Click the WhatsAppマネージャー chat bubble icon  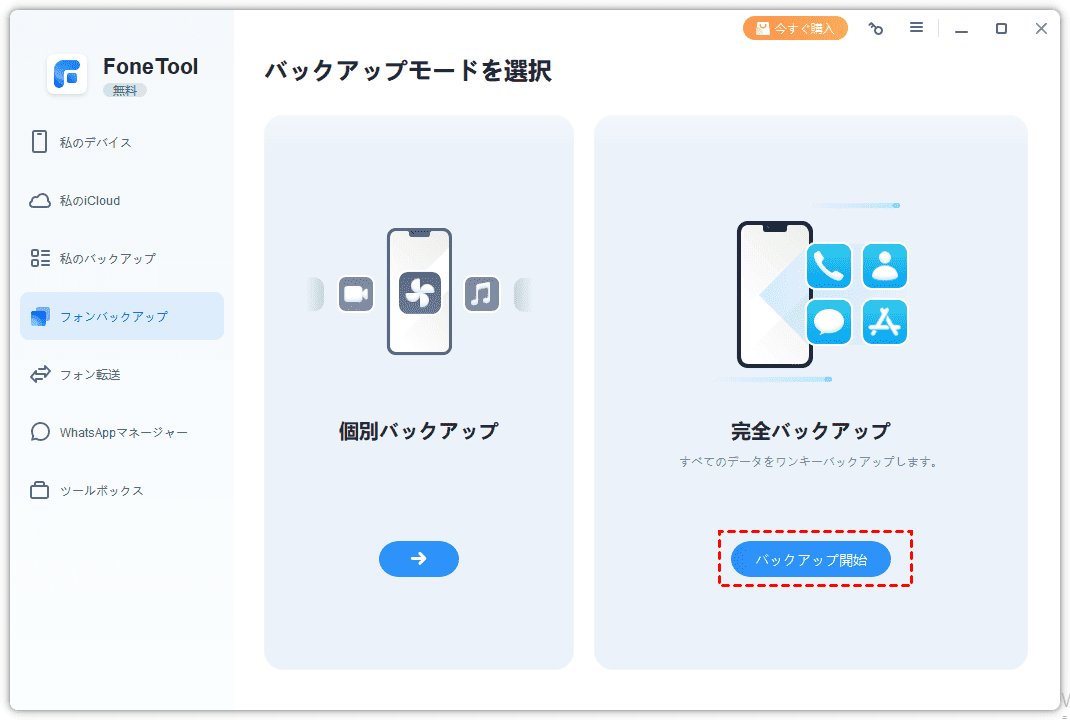point(40,432)
